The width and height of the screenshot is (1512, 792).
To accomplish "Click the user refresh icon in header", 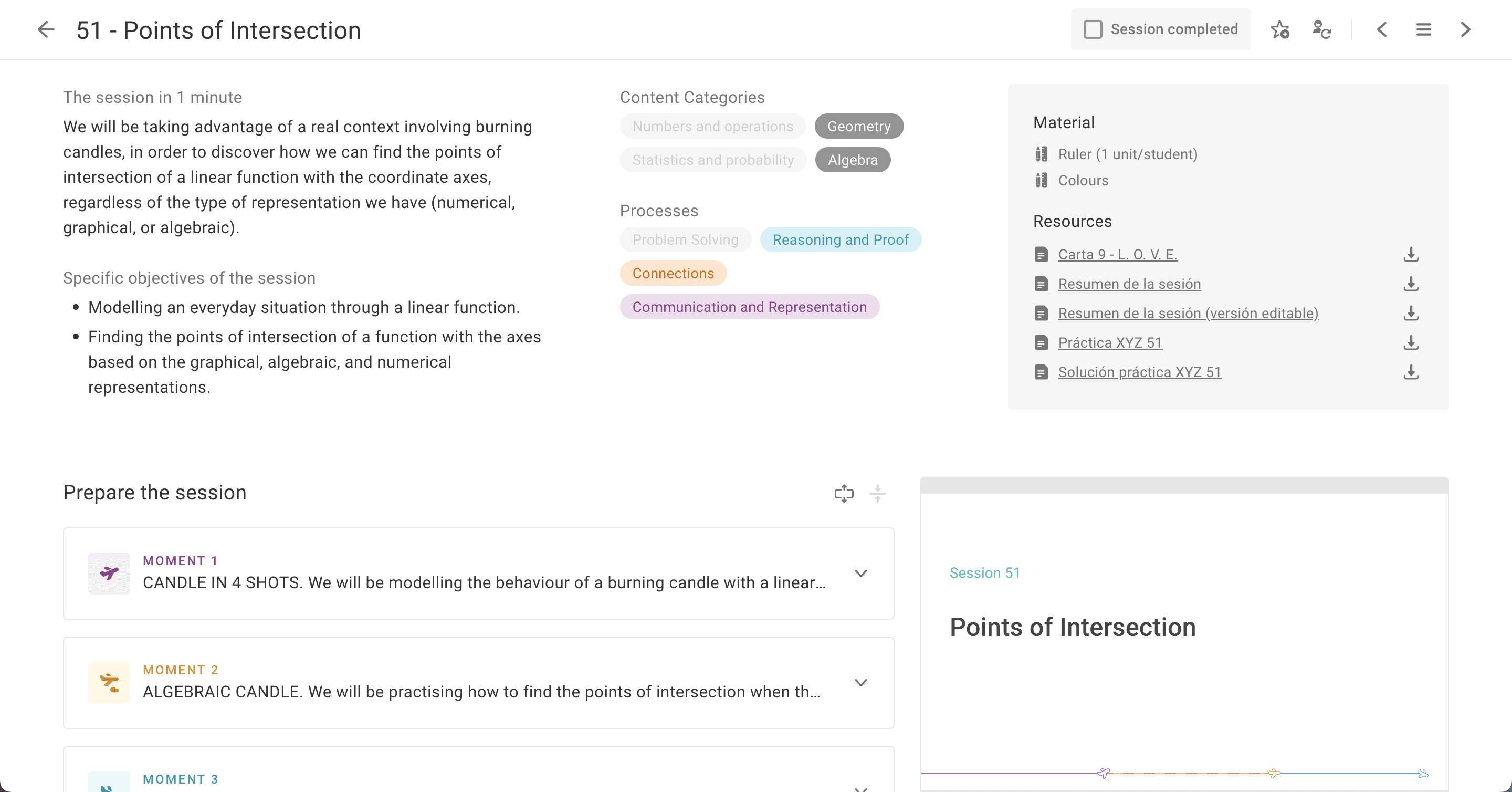I will click(1321, 29).
